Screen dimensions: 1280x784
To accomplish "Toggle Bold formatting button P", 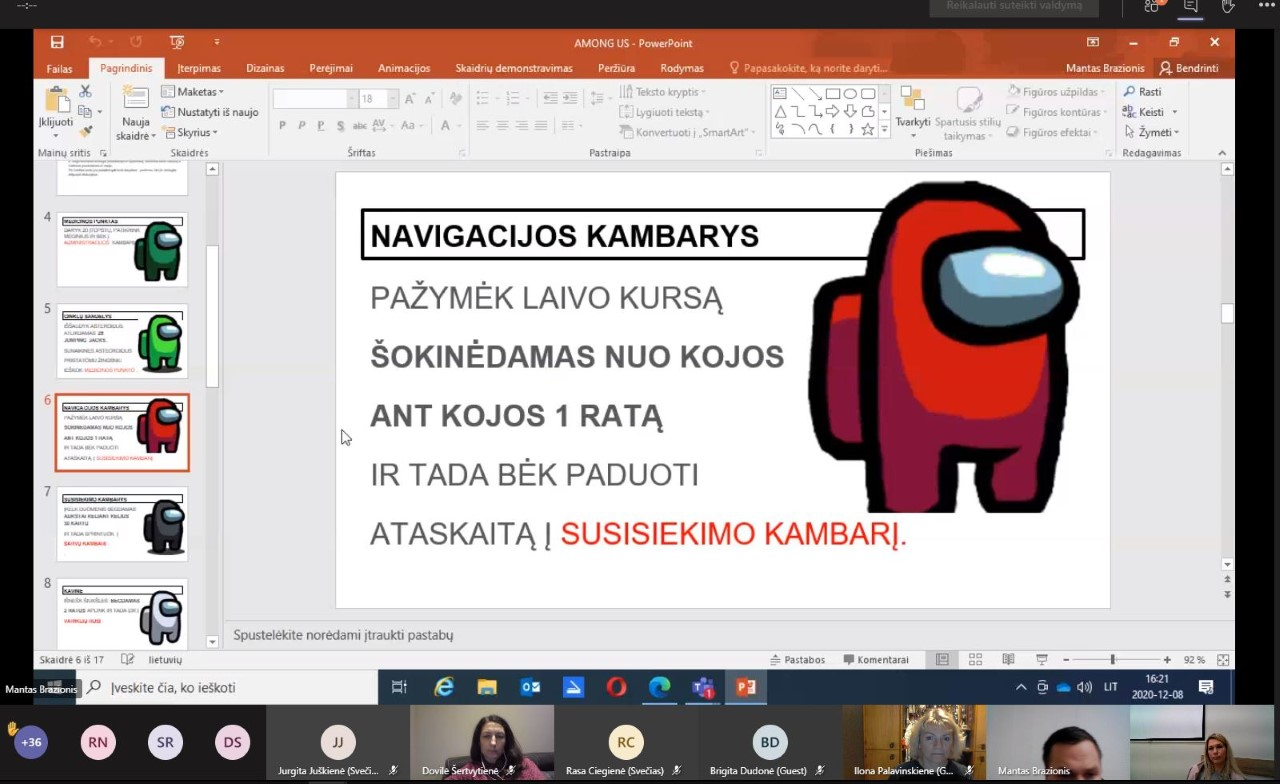I will point(282,126).
